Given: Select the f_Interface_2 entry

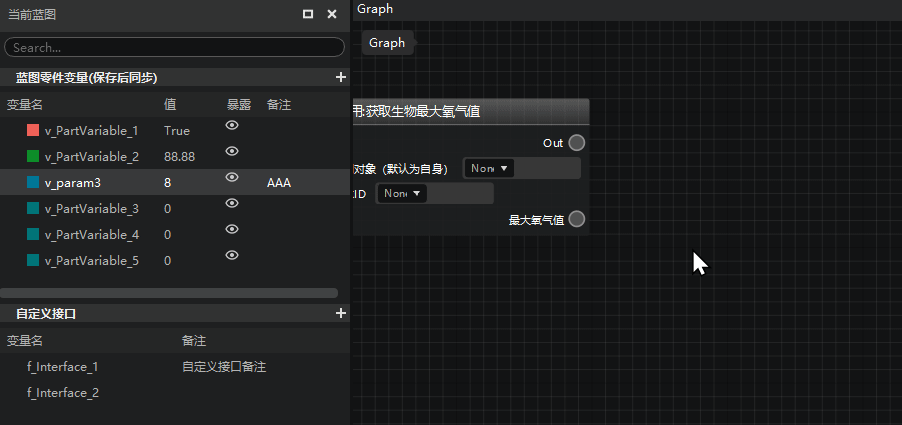Looking at the screenshot, I should [x=63, y=393].
